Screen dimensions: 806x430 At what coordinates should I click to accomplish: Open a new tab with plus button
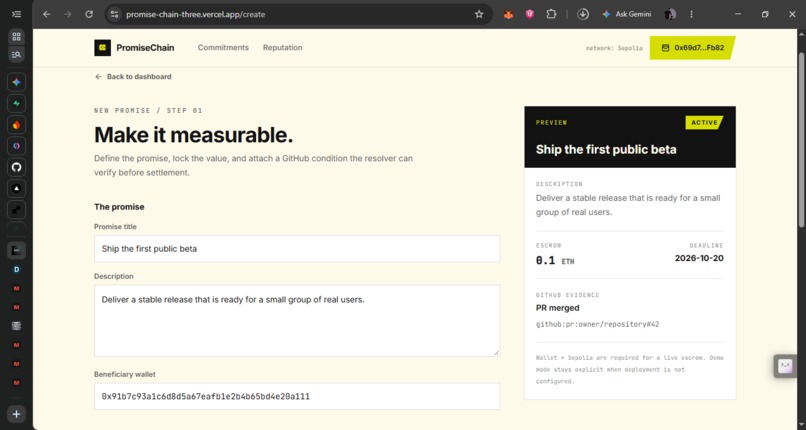point(16,414)
